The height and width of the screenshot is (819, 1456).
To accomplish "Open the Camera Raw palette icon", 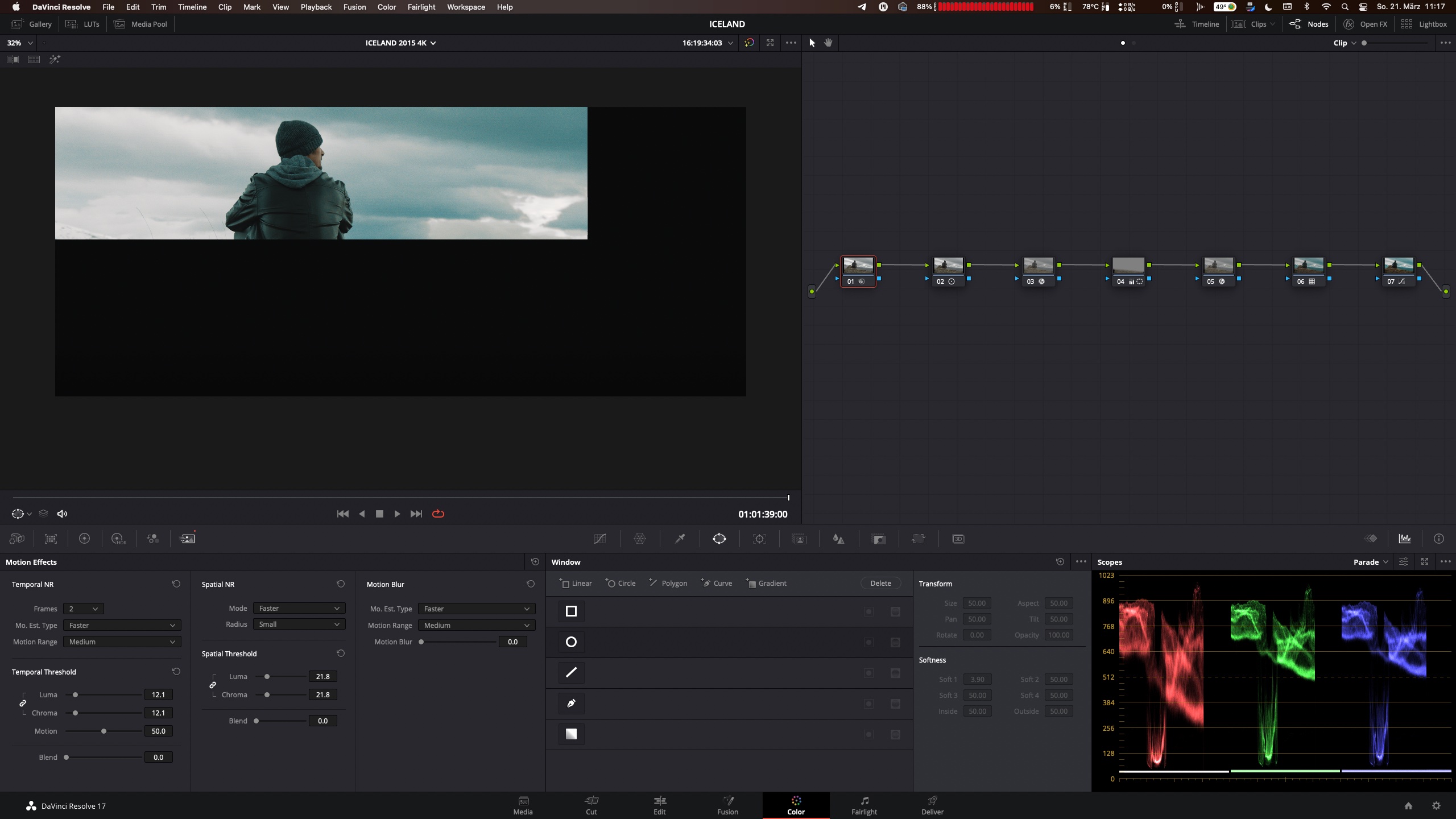I will [17, 539].
